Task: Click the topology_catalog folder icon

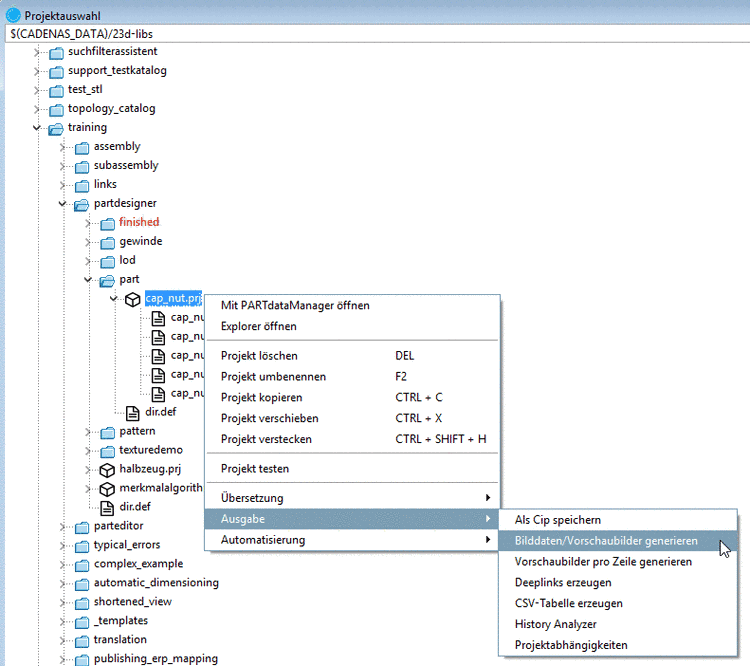Action: click(56, 109)
